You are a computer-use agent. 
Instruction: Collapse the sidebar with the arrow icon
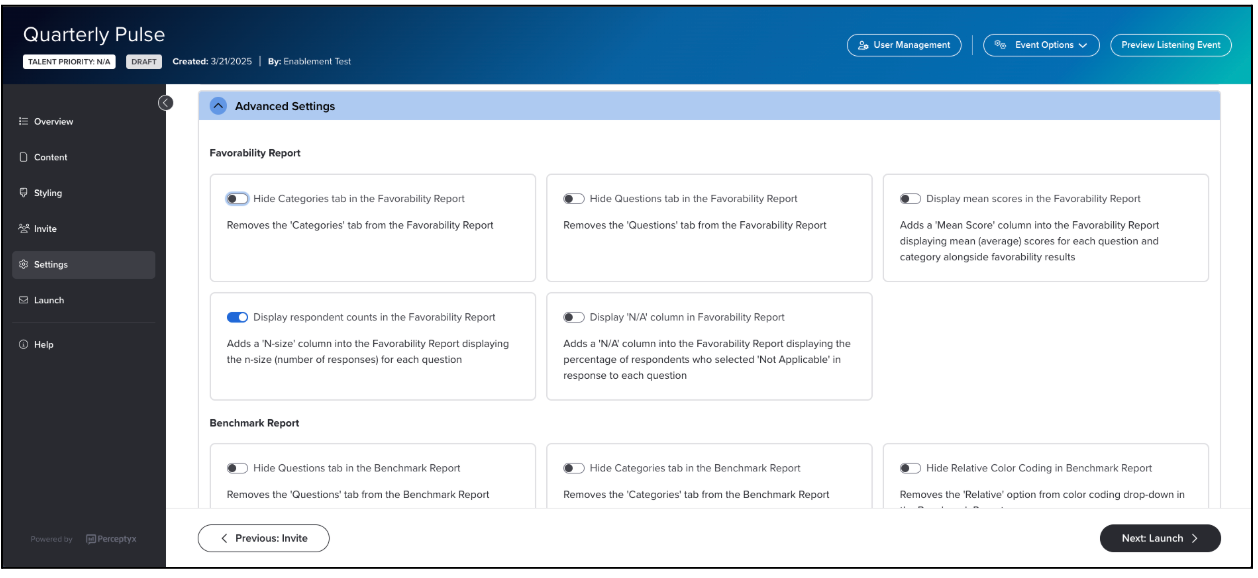pyautogui.click(x=166, y=102)
